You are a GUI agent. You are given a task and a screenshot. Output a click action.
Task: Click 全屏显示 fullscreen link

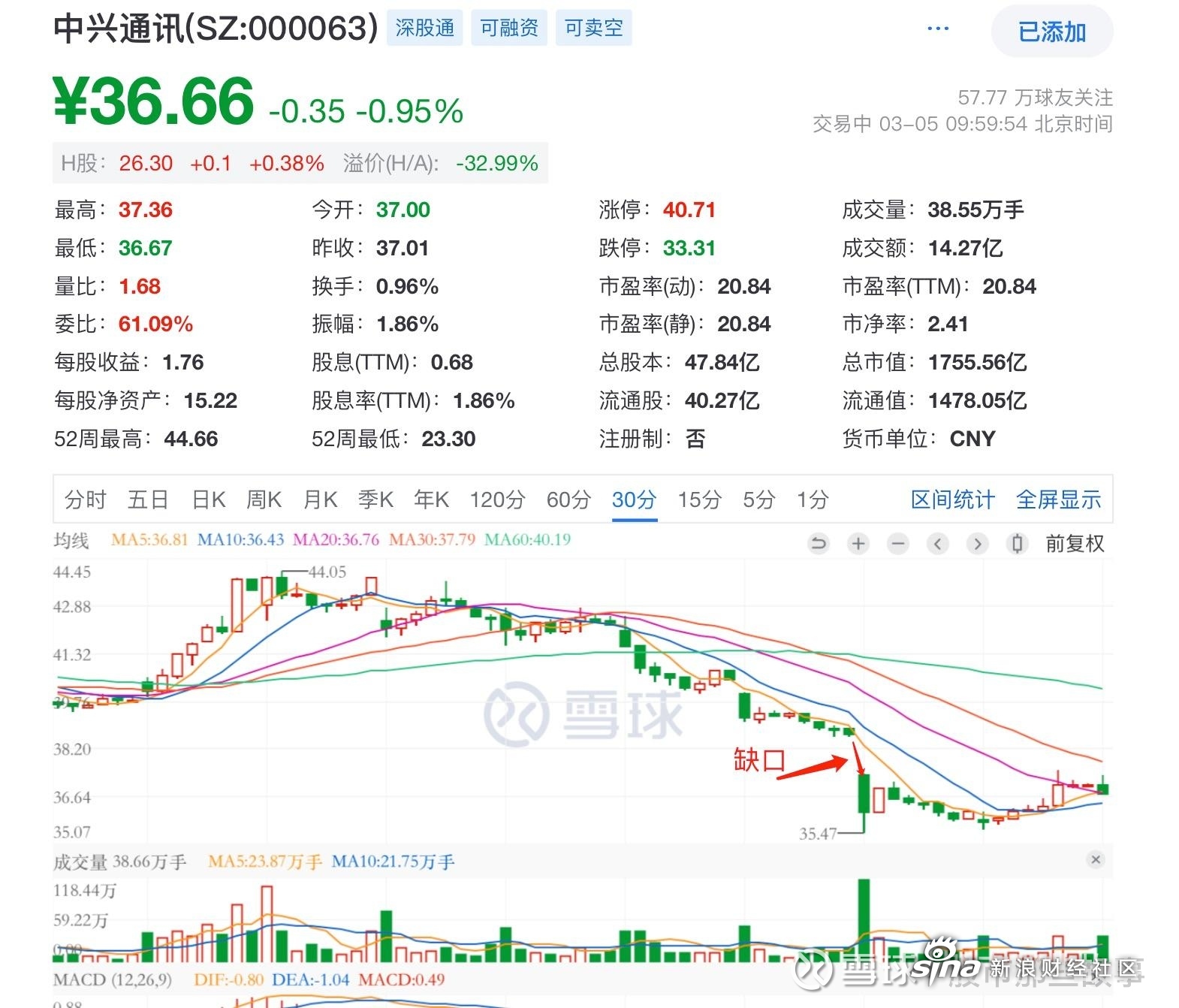point(1058,499)
